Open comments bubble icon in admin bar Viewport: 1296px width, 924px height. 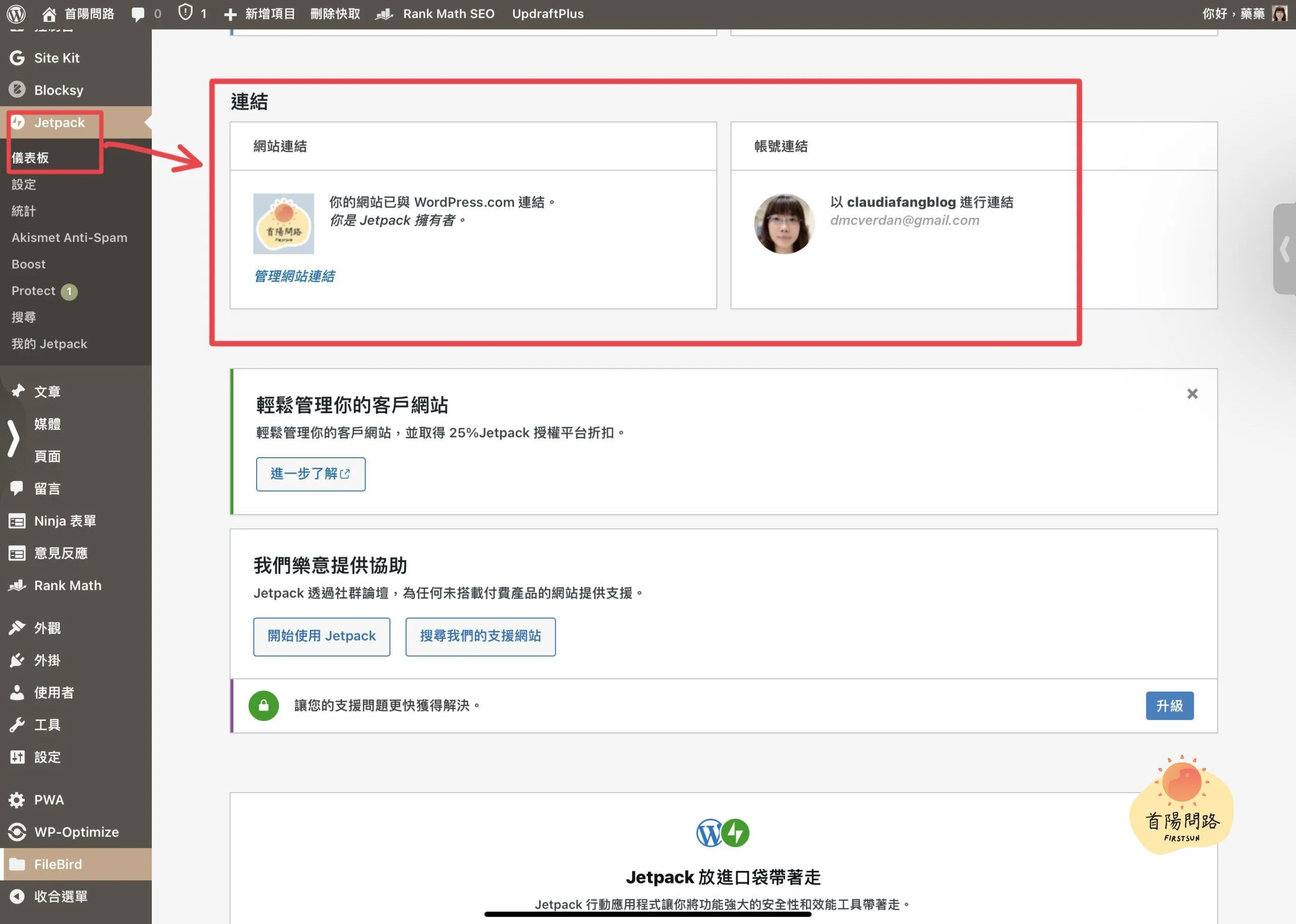(138, 14)
